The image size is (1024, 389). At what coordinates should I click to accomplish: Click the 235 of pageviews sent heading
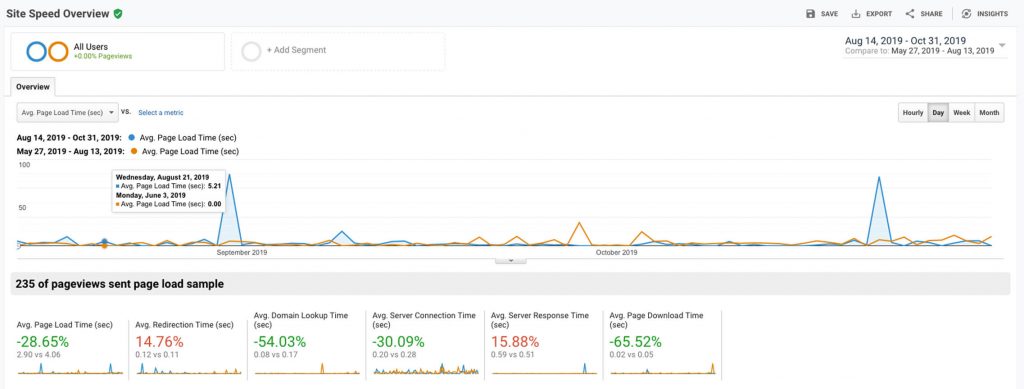pyautogui.click(x=120, y=284)
